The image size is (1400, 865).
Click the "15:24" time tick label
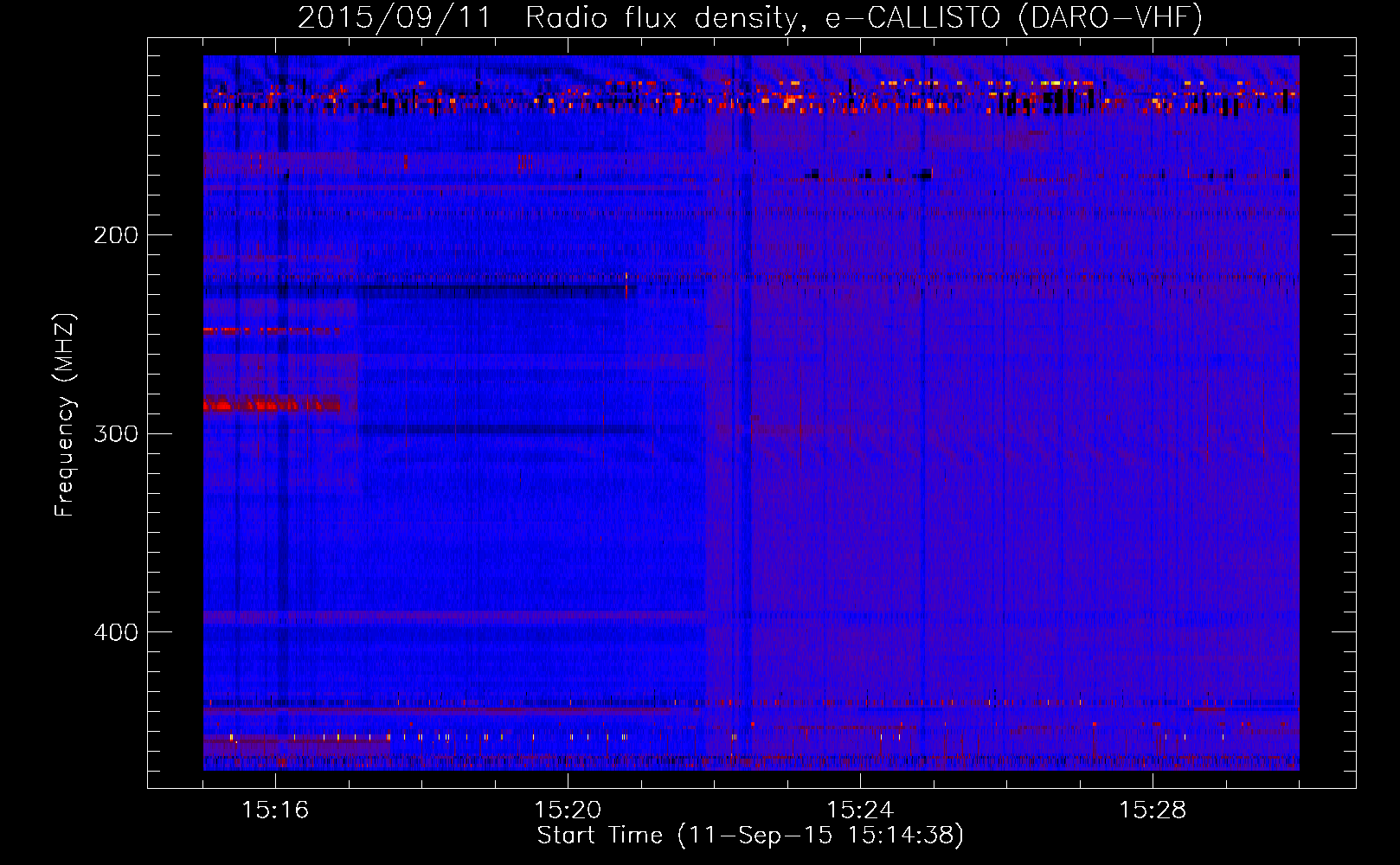(x=860, y=810)
